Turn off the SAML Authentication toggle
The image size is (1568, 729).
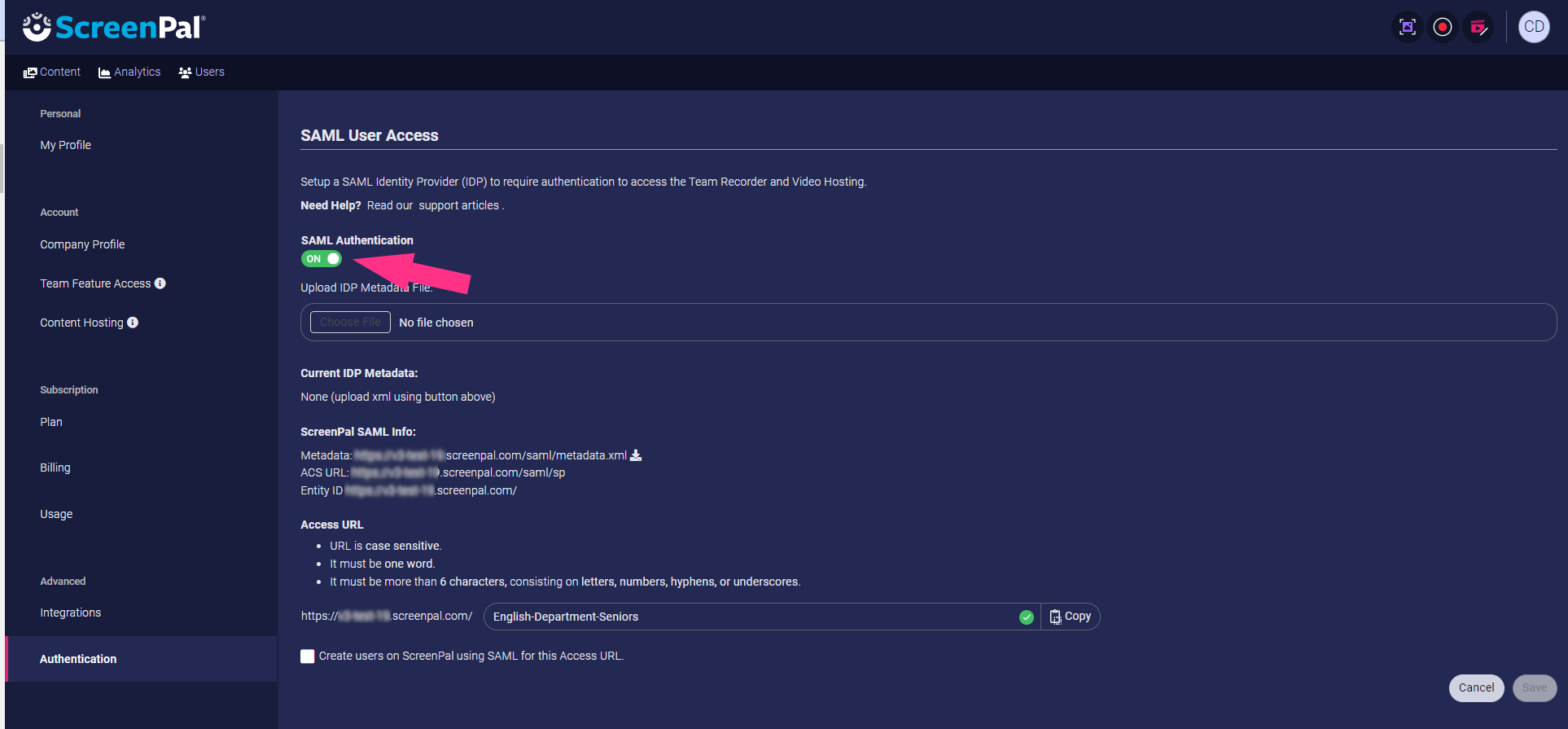pyautogui.click(x=322, y=259)
